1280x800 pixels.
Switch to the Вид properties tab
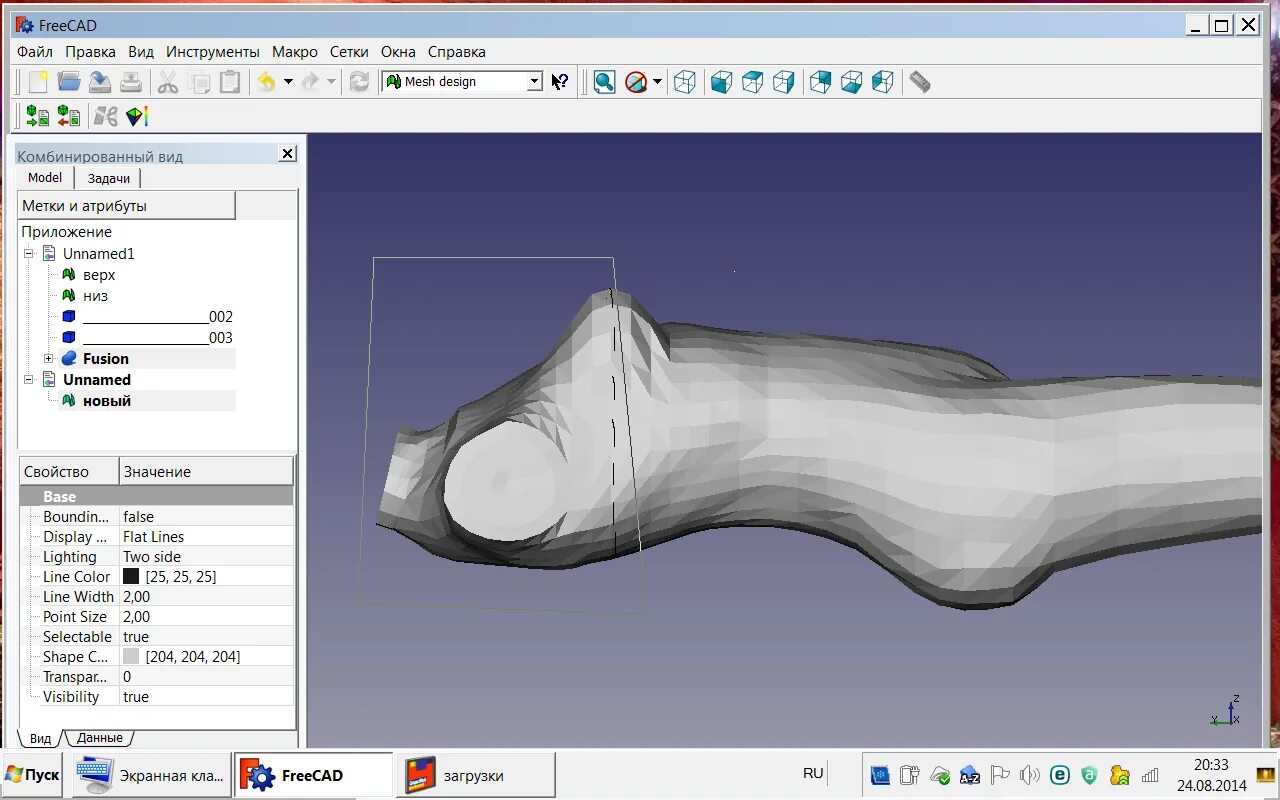(x=40, y=738)
